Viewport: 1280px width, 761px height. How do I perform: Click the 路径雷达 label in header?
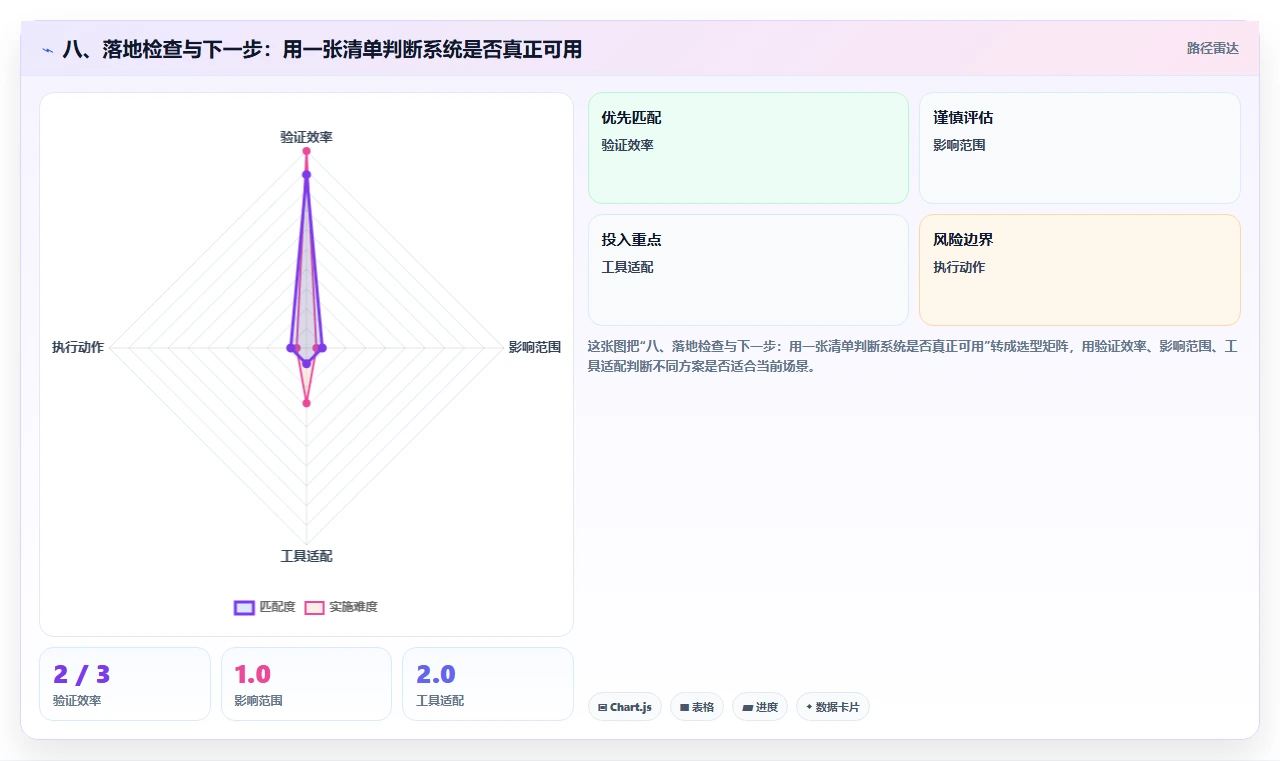(x=1213, y=48)
